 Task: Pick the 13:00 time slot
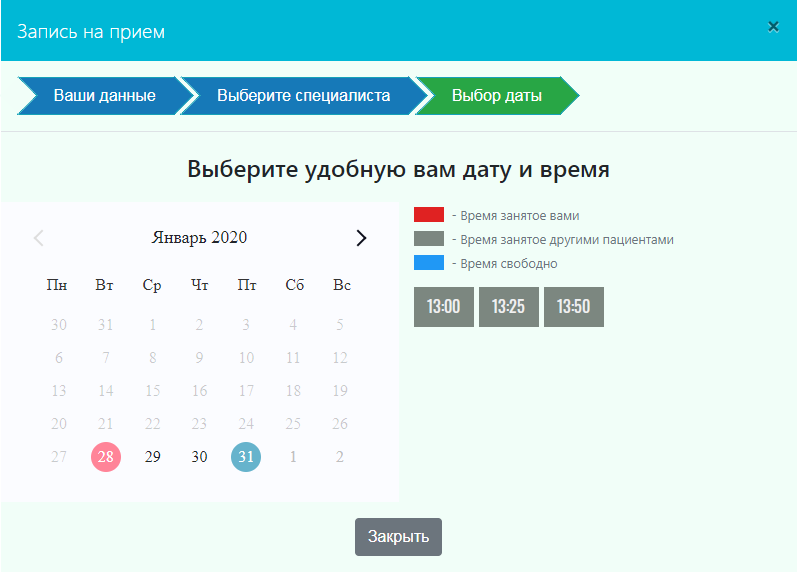tap(444, 307)
